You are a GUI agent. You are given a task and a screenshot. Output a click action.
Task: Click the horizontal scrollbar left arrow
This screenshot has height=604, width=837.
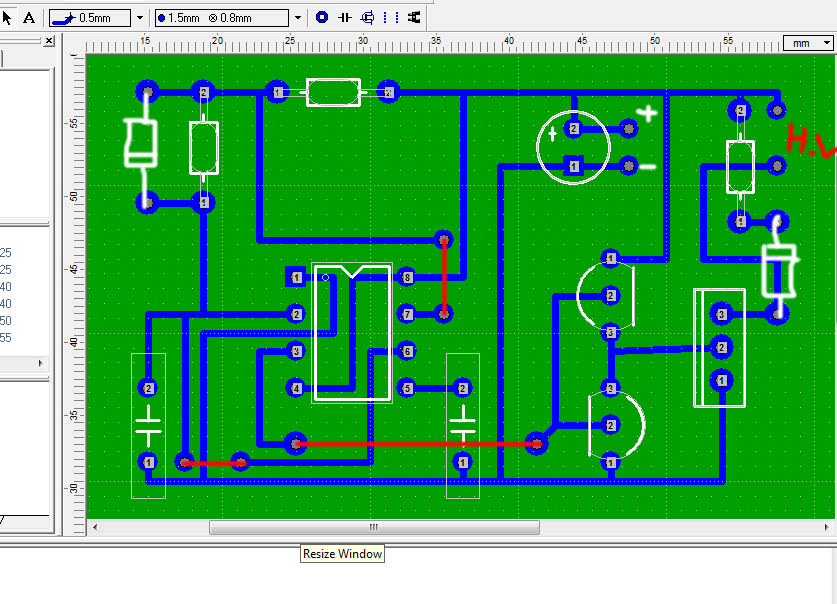[x=95, y=527]
